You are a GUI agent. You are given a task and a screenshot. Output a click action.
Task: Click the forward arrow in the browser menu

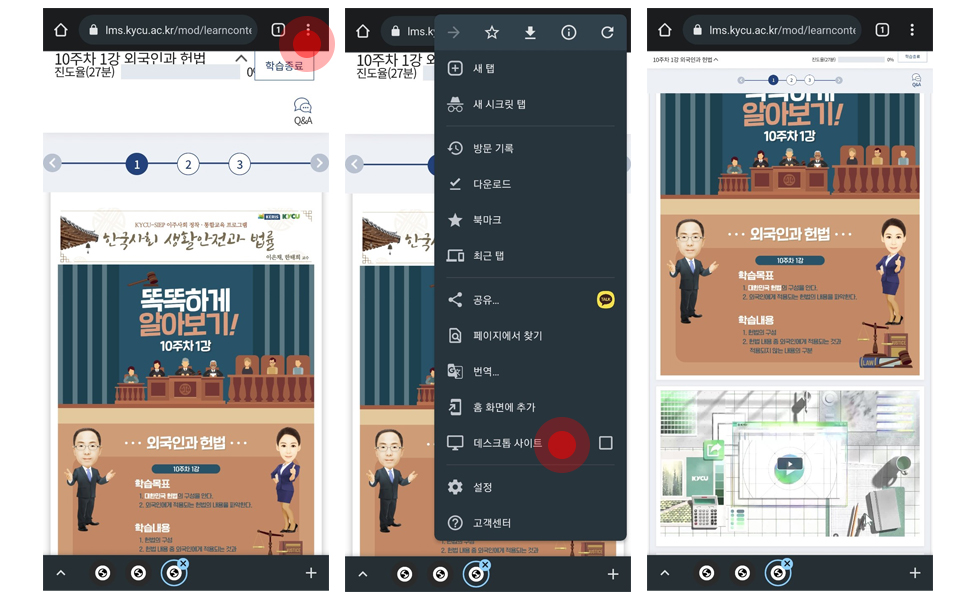454,32
